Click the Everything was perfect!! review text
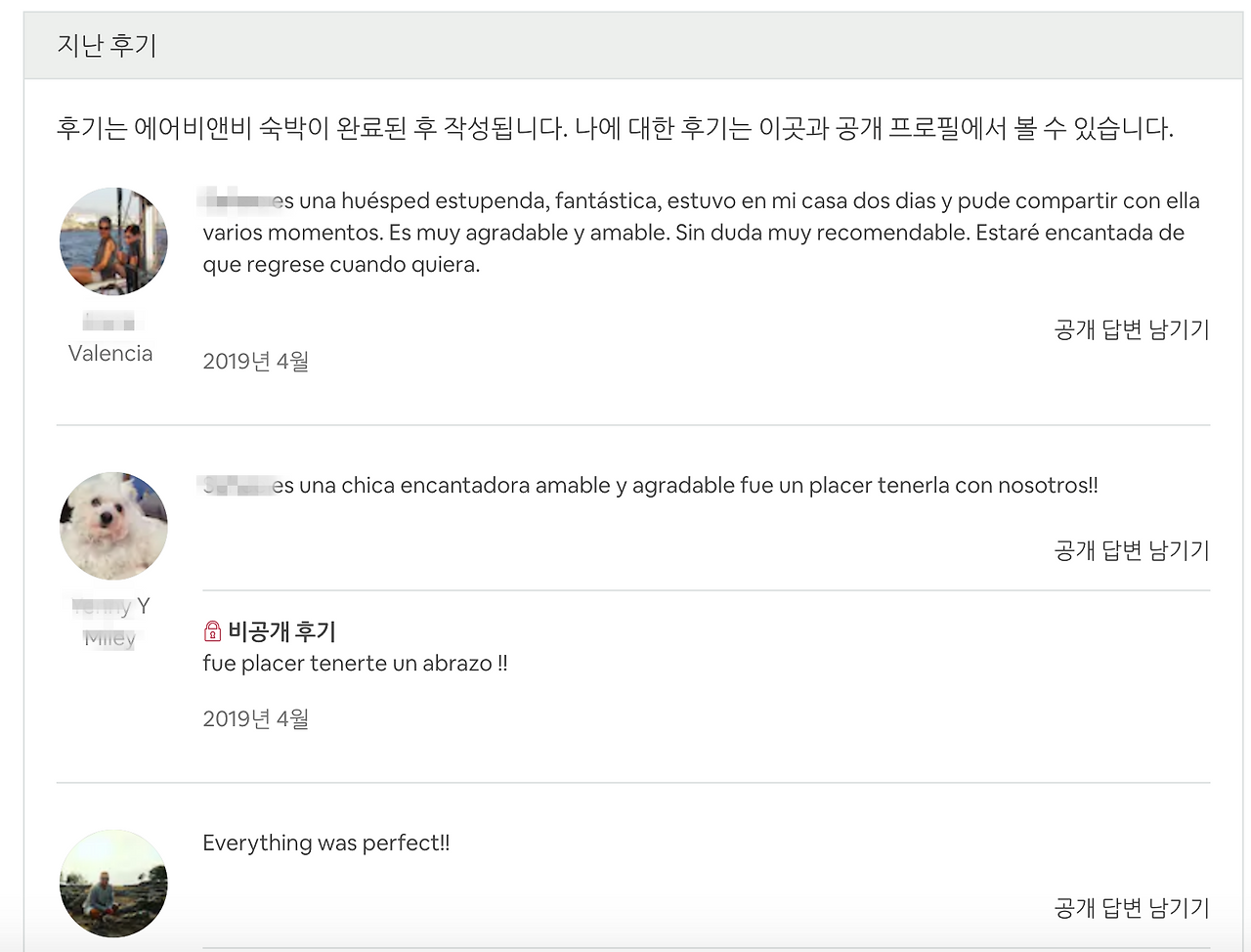Image resolution: width=1251 pixels, height=952 pixels. coord(326,843)
